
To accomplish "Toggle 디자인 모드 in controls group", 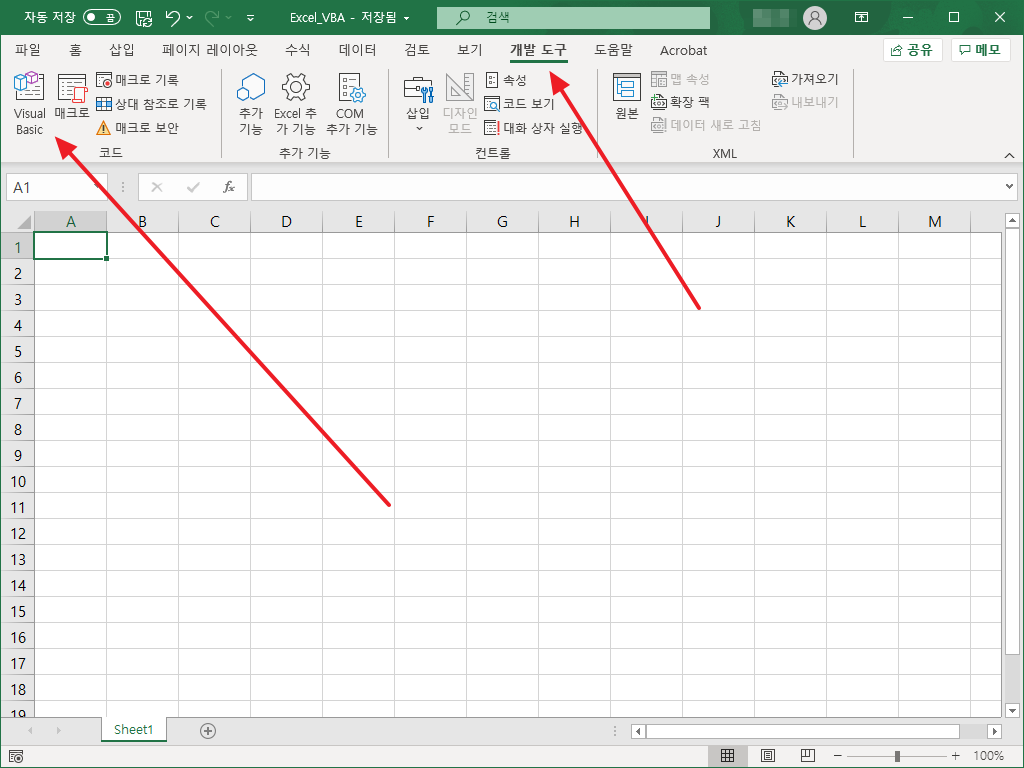I will tap(460, 103).
